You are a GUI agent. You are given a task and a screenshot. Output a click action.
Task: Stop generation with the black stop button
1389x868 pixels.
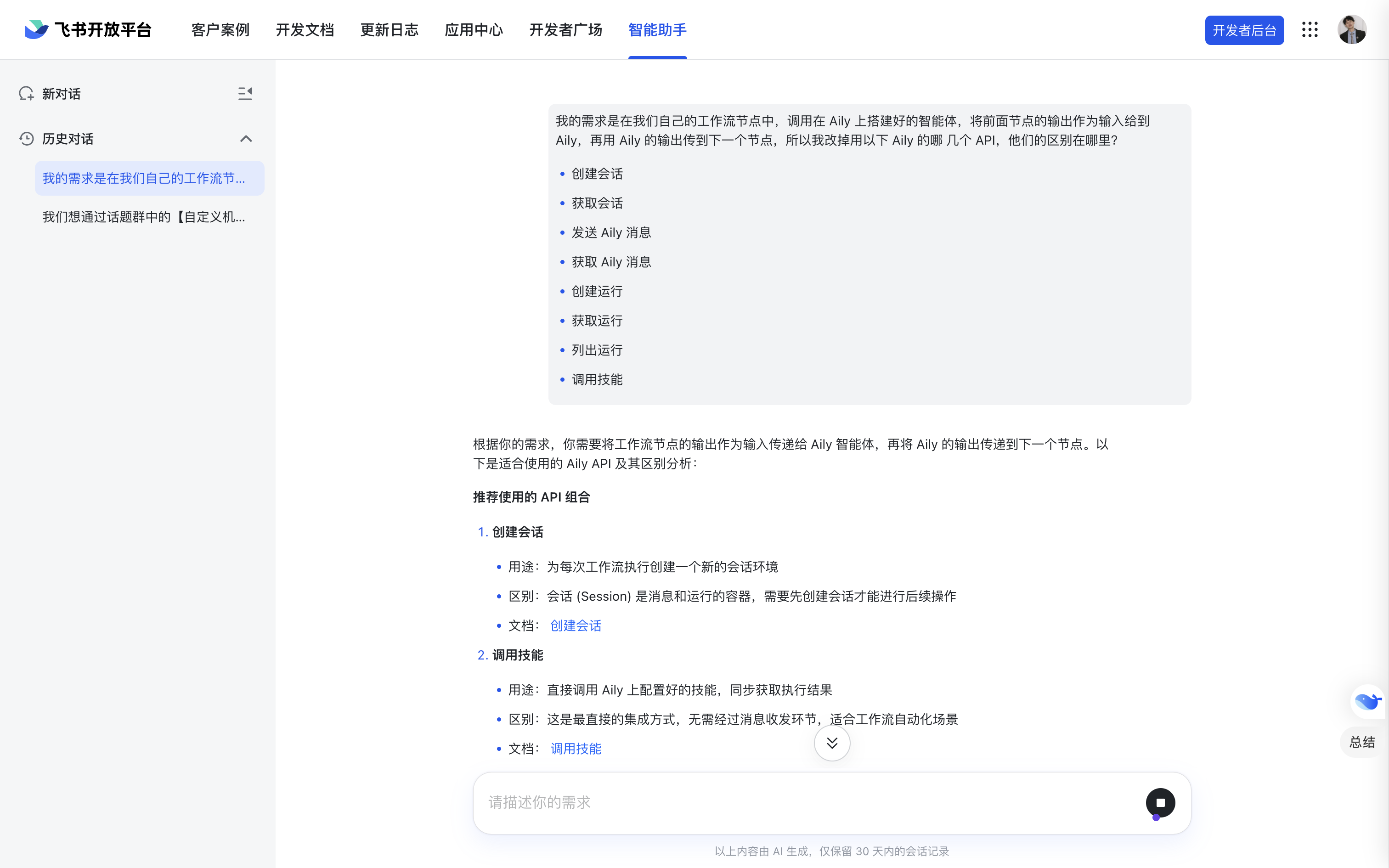(1160, 803)
